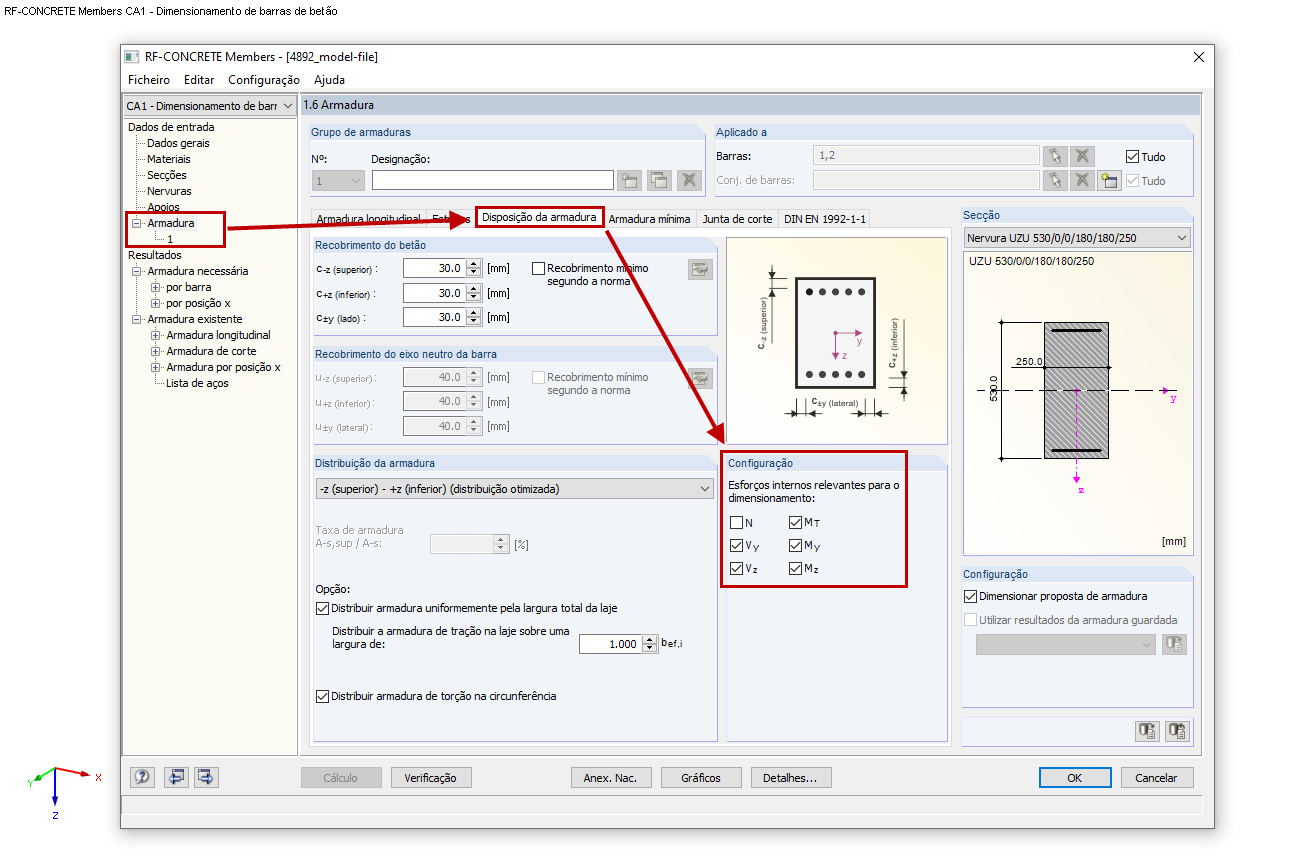Image resolution: width=1307 pixels, height=862 pixels.
Task: Click the Verificação button
Action: click(431, 778)
